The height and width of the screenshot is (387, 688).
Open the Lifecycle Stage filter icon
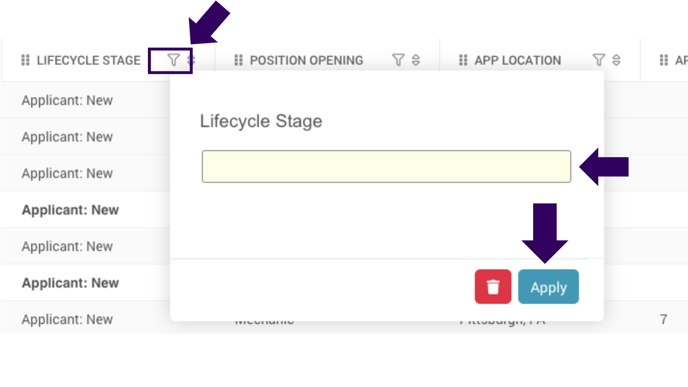(x=173, y=60)
